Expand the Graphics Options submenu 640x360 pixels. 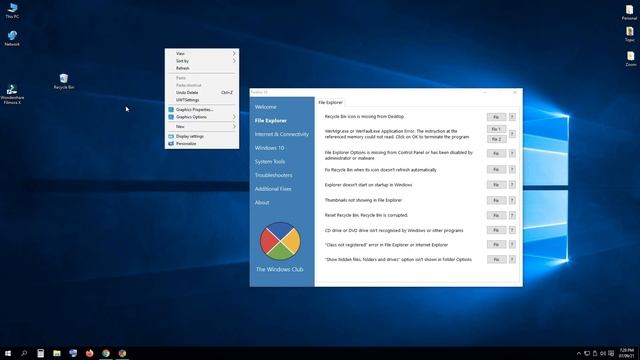(202, 117)
